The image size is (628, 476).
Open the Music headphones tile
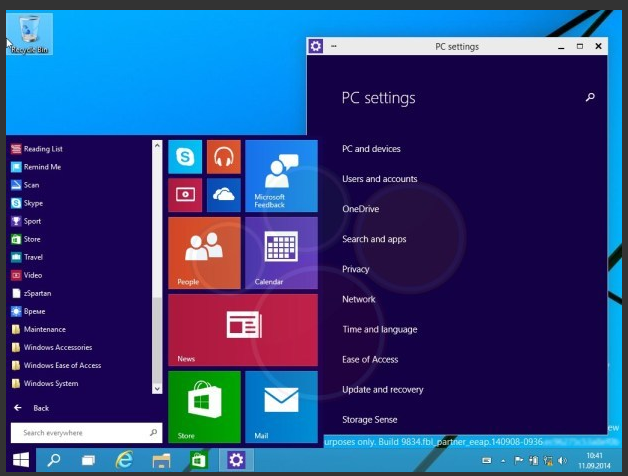223,157
